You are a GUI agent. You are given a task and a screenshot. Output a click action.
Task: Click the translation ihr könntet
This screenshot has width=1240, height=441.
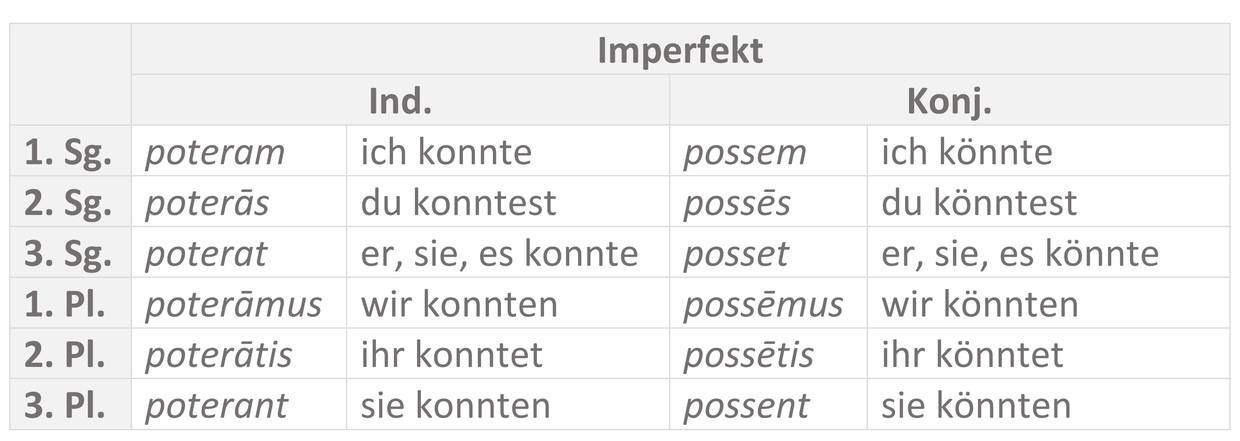[x=972, y=355]
